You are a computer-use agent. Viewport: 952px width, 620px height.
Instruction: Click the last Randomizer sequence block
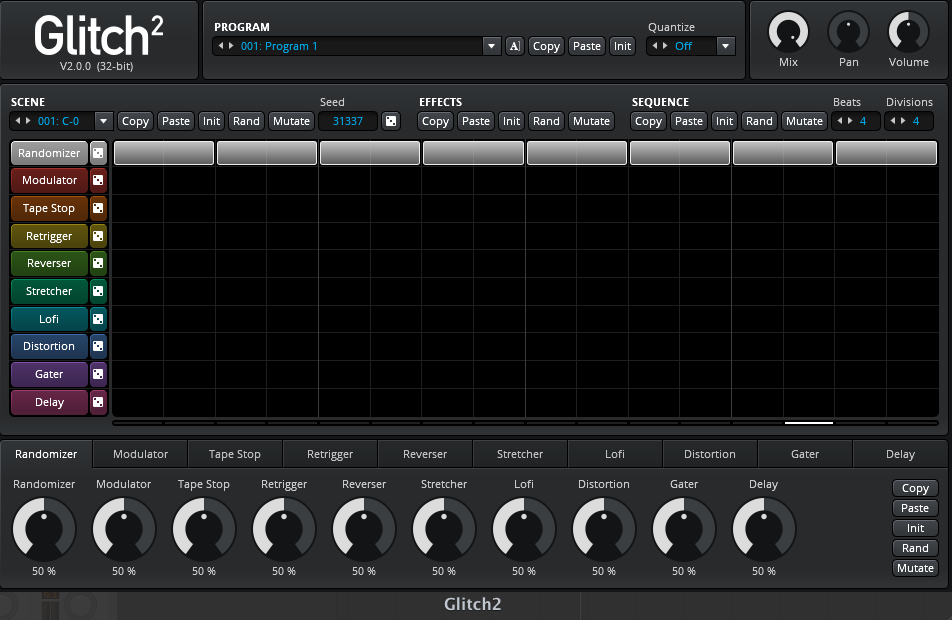click(886, 153)
